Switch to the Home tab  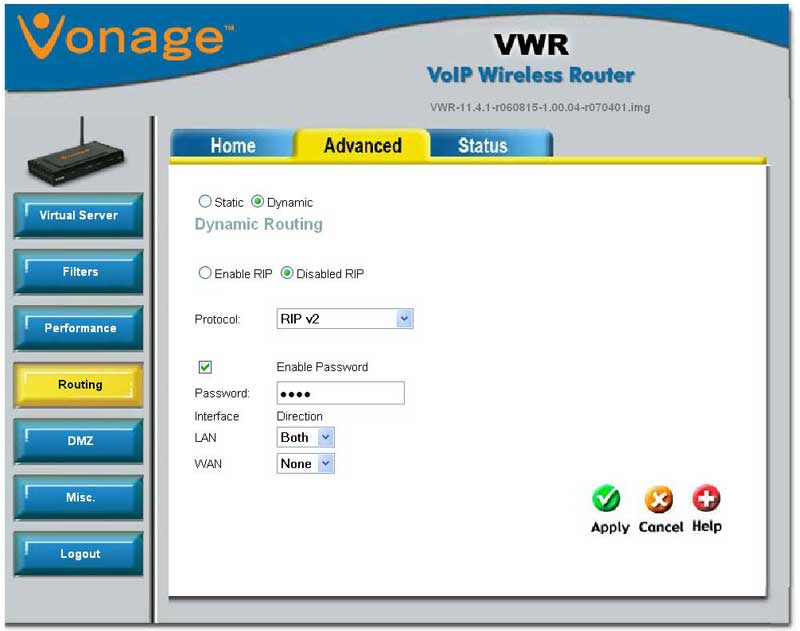coord(232,146)
